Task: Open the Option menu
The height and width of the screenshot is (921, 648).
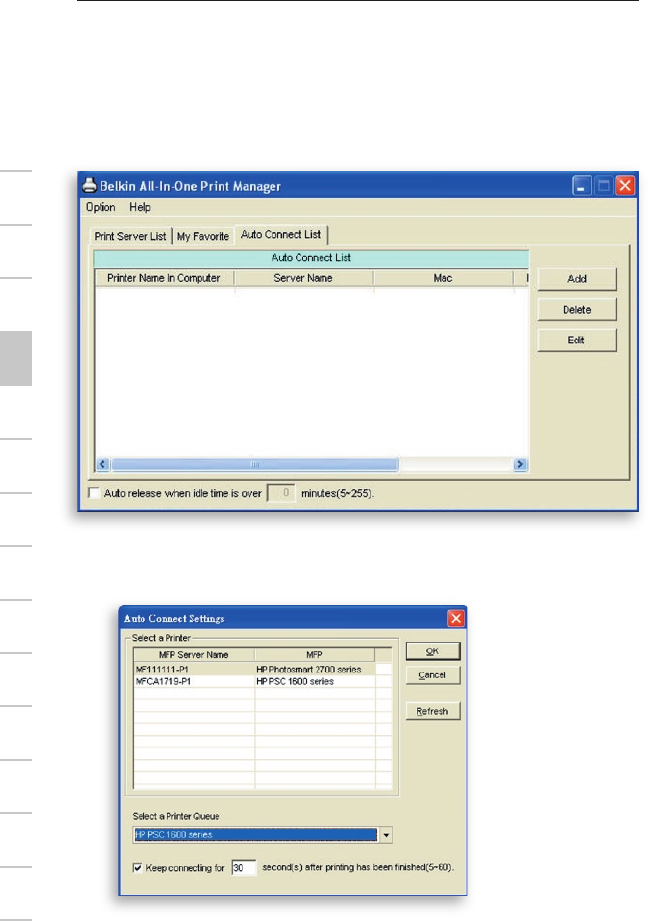Action: coord(100,207)
